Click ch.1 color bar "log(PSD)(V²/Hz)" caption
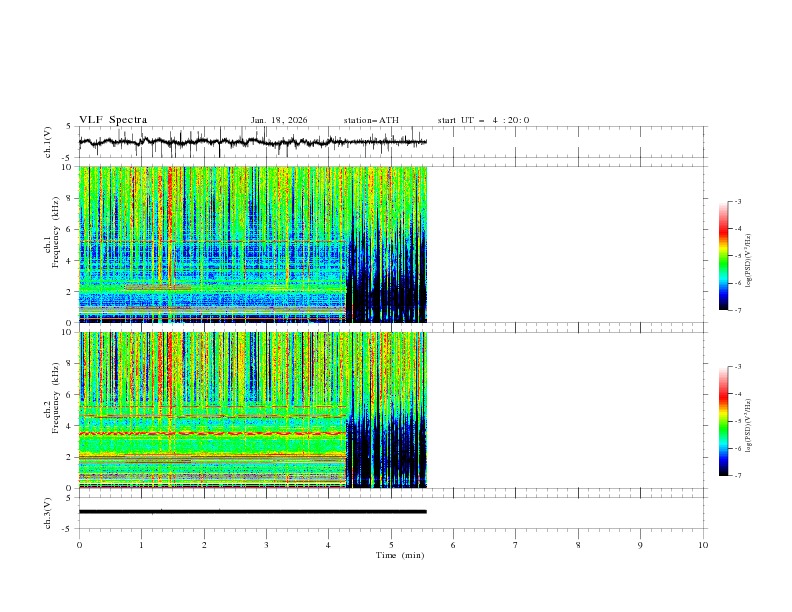The image size is (792, 612). coord(748,261)
